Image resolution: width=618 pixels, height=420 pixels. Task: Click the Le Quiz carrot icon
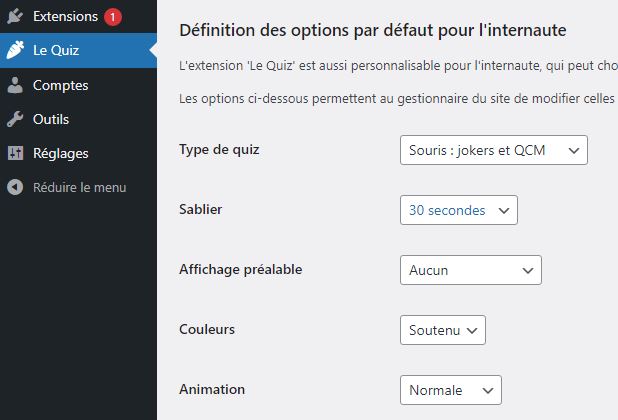point(15,50)
